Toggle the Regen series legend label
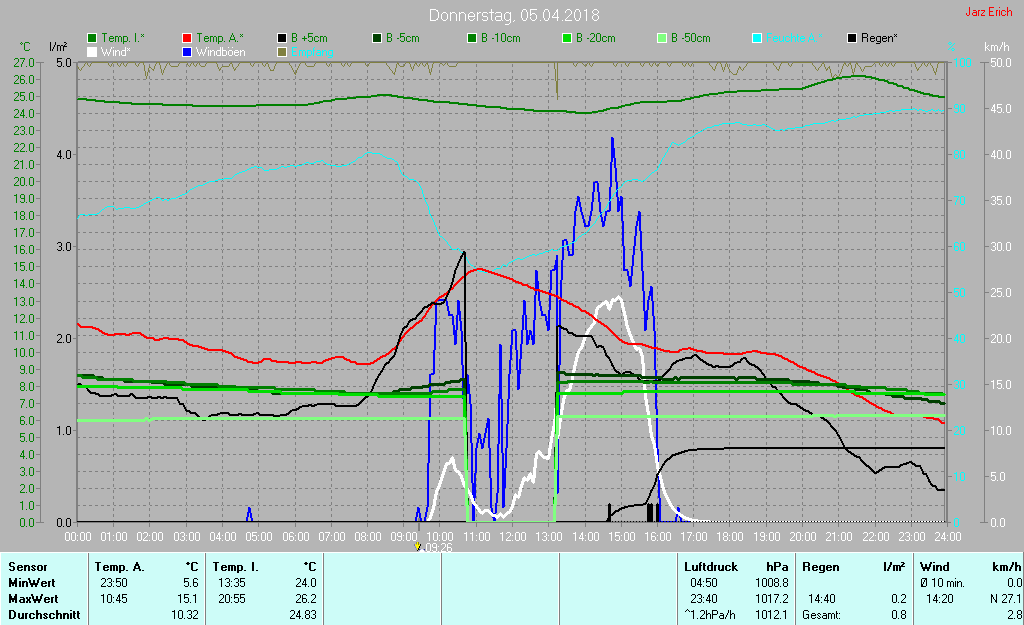This screenshot has width=1024, height=625. click(879, 38)
